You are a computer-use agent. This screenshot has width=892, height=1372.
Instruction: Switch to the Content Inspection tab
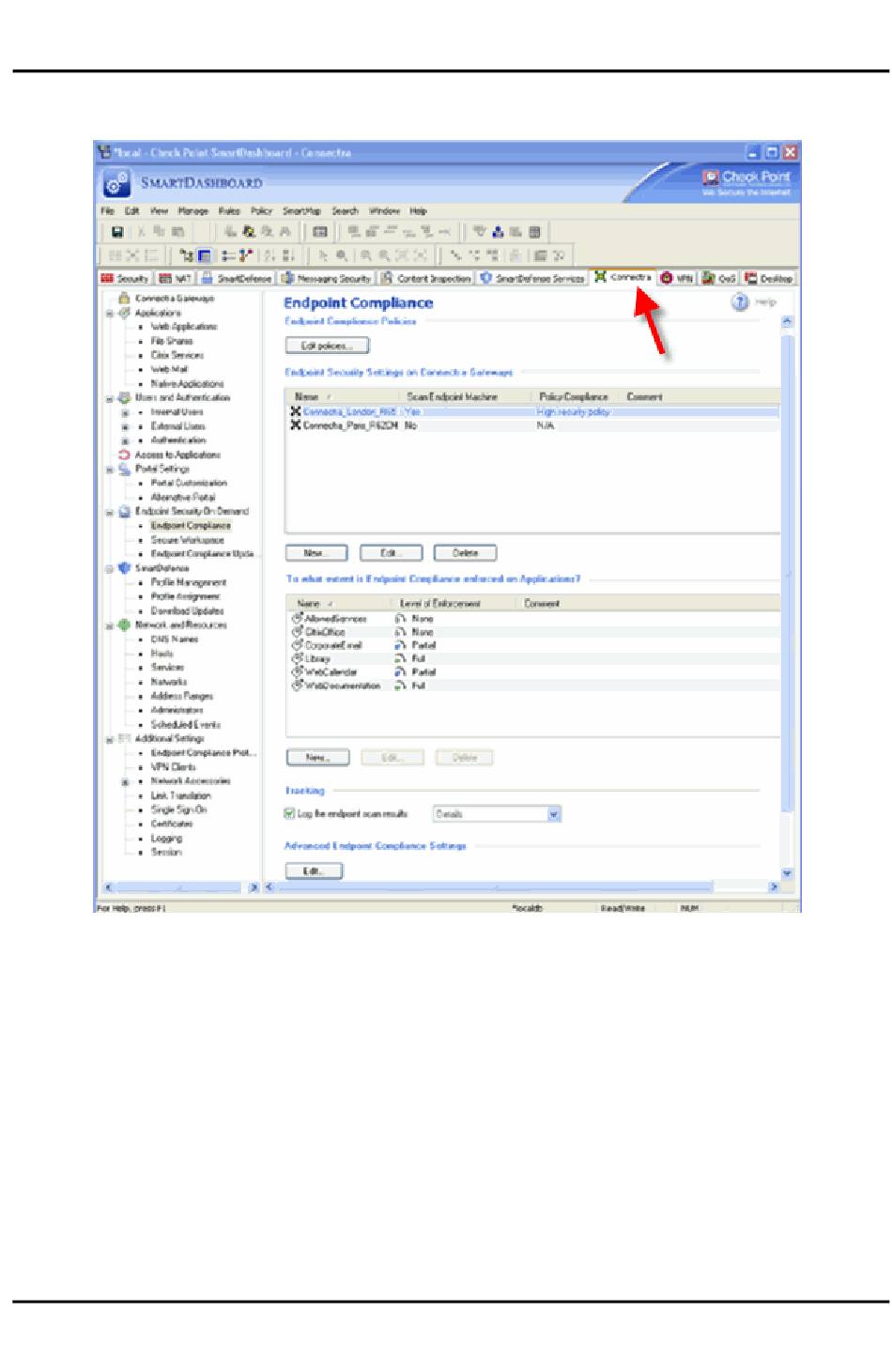point(427,278)
